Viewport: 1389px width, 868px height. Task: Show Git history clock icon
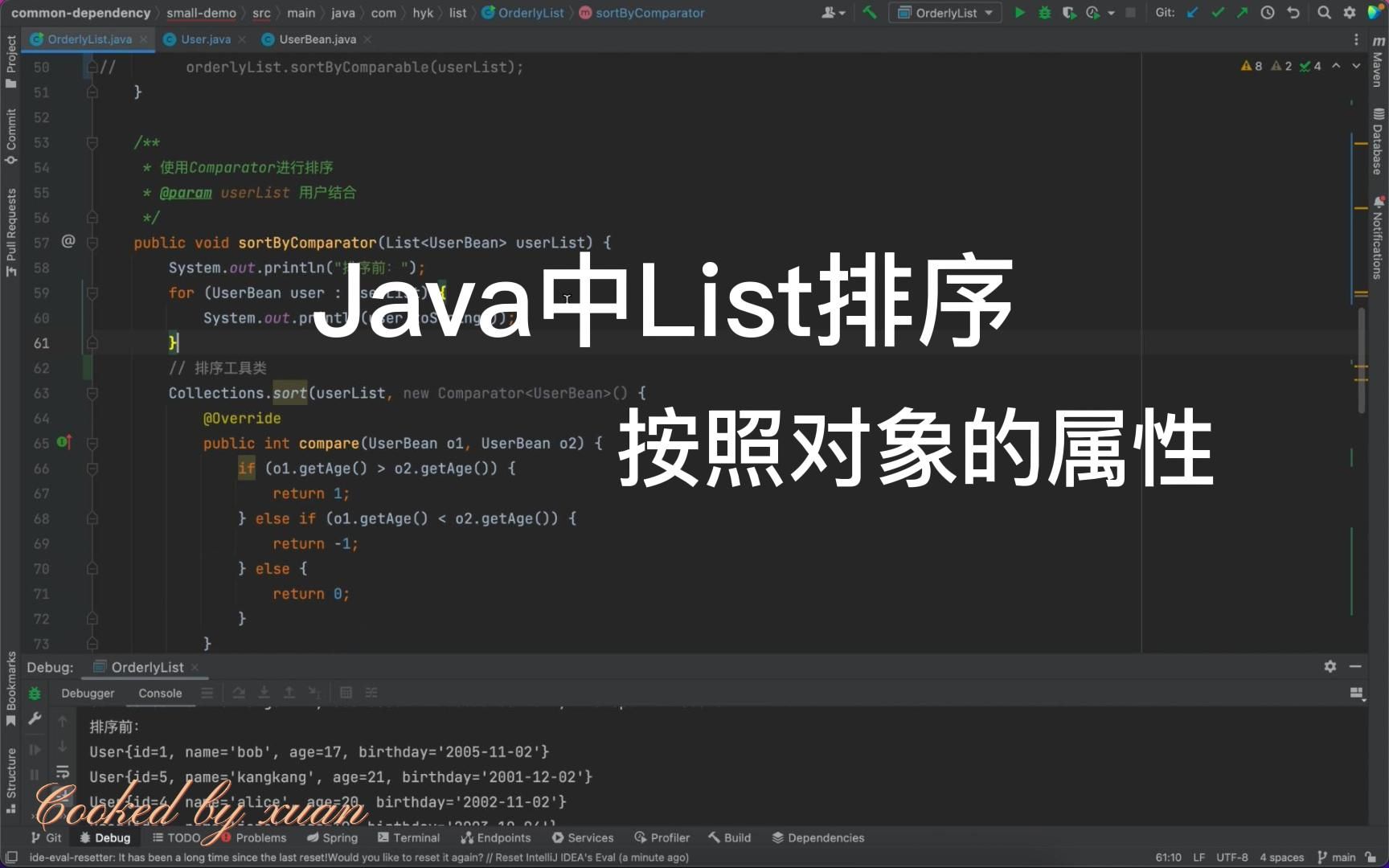pos(1268,12)
